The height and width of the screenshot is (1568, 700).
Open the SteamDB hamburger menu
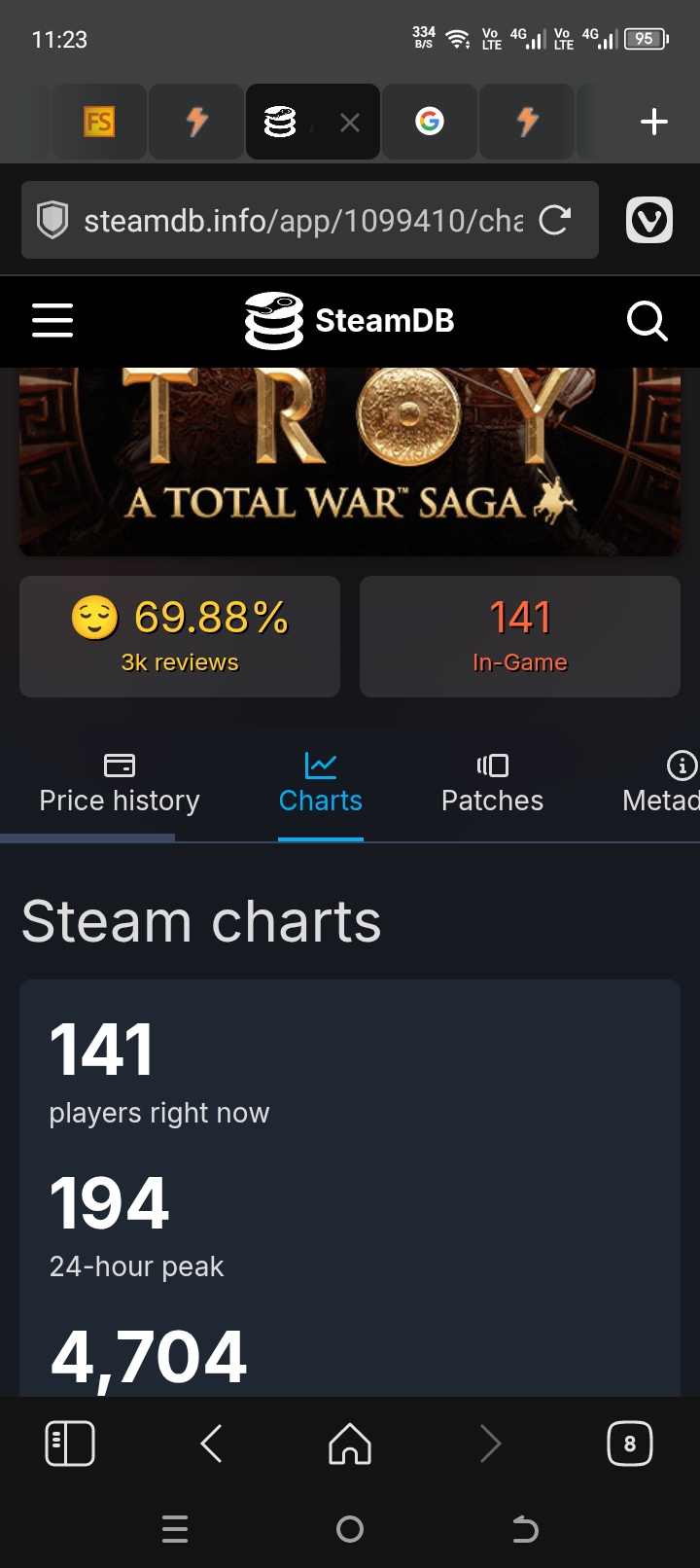(x=52, y=320)
